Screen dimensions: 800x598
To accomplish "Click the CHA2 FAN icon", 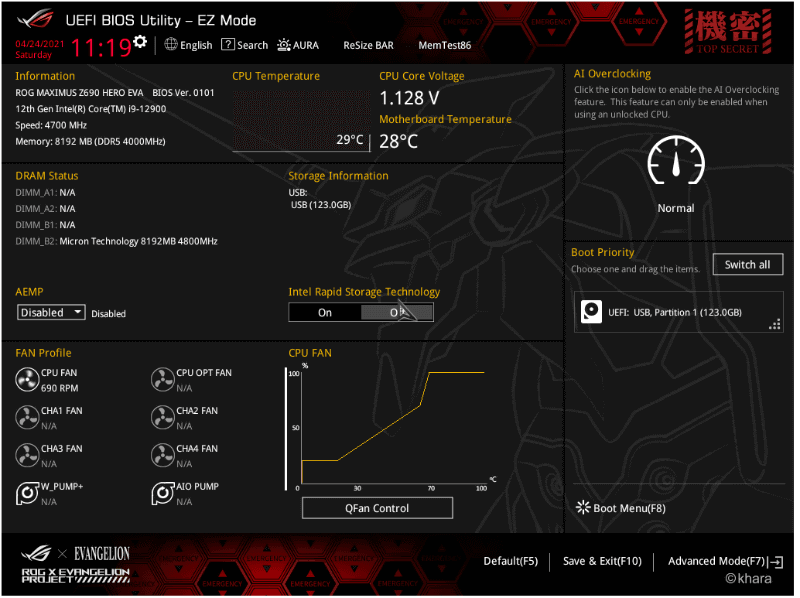I will [x=163, y=418].
